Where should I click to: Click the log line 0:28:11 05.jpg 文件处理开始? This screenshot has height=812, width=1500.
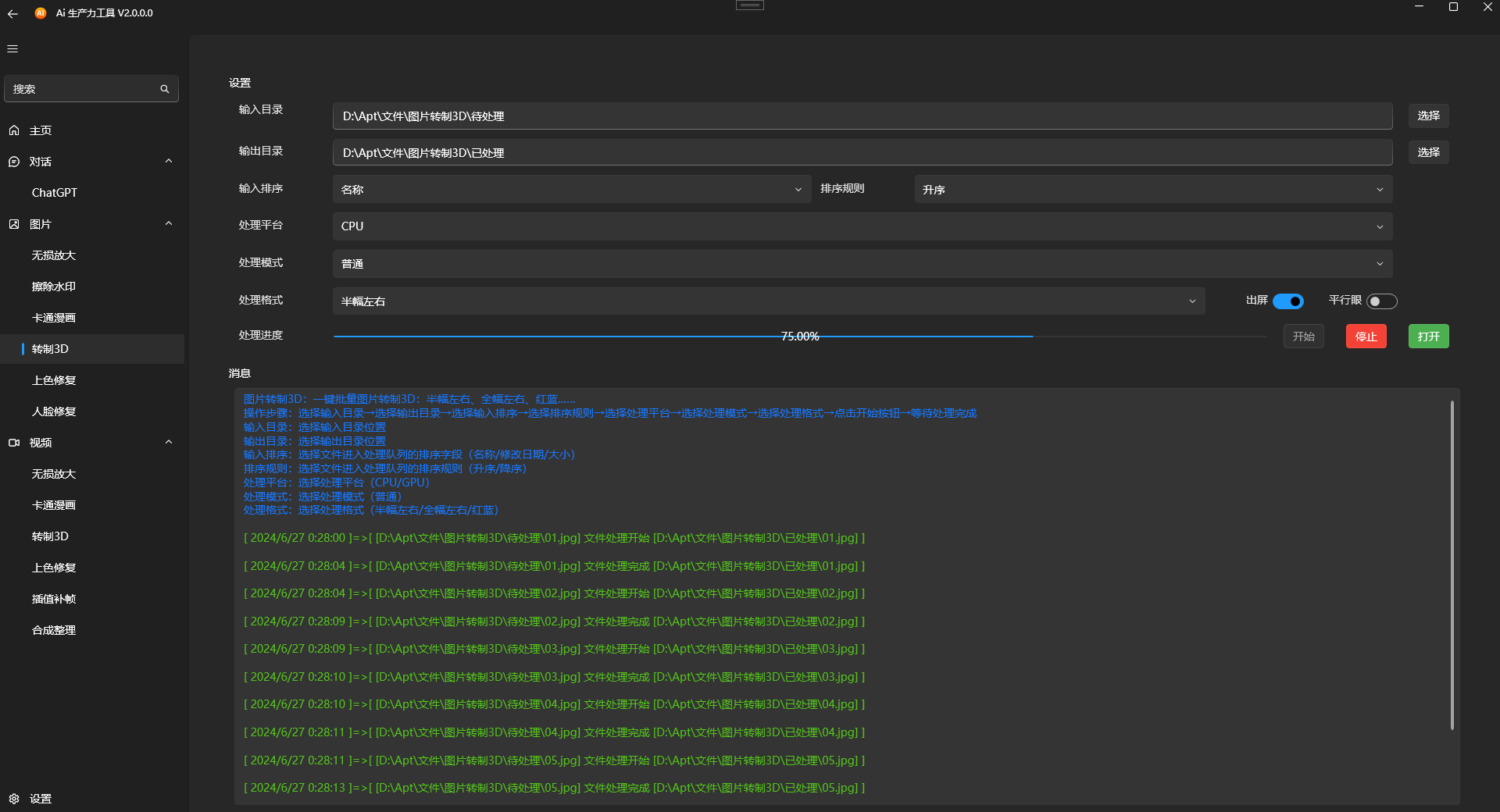tap(554, 760)
